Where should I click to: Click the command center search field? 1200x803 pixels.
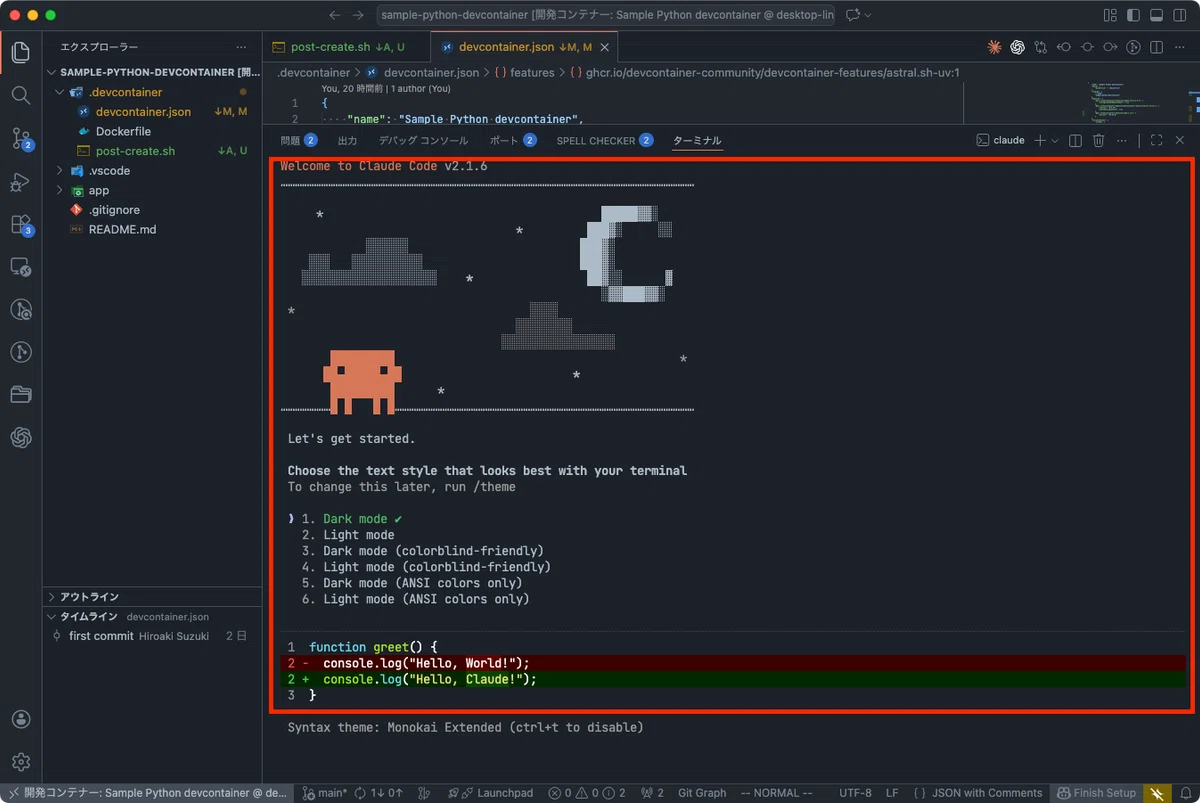pyautogui.click(x=606, y=15)
